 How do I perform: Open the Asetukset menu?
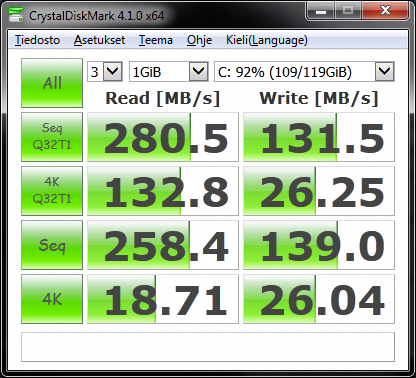point(99,40)
